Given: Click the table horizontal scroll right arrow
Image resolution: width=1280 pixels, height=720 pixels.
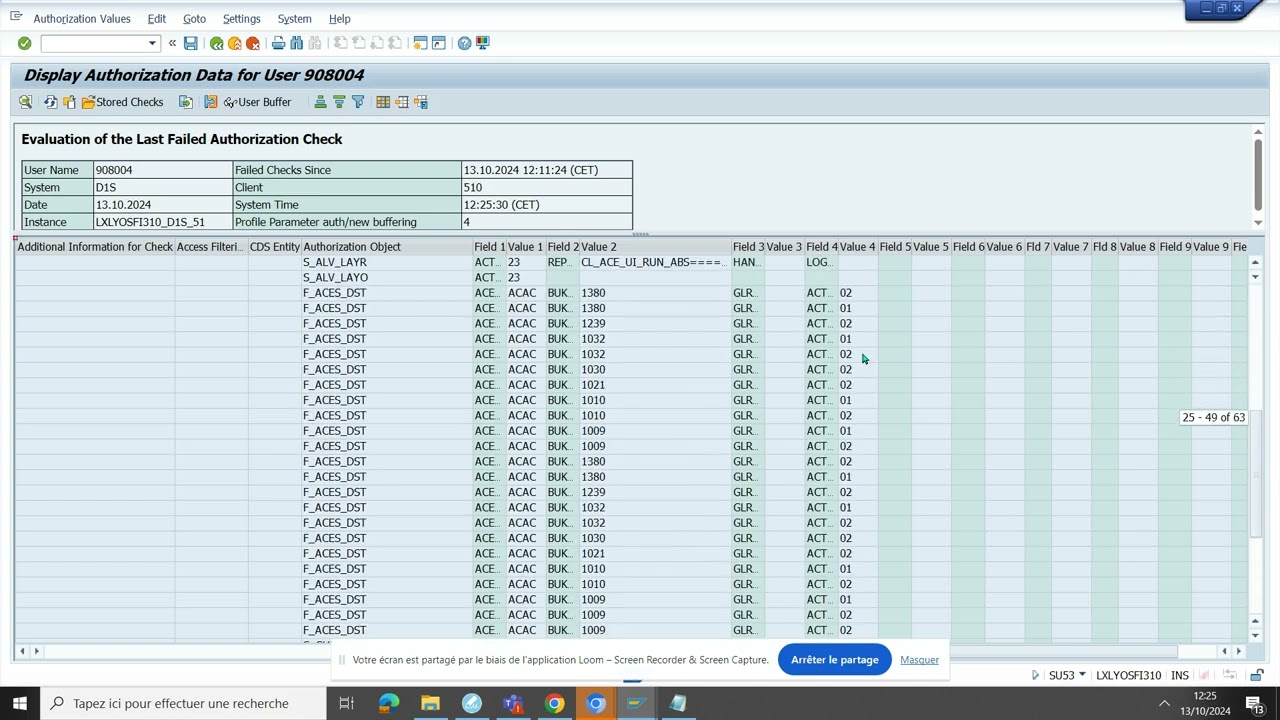Looking at the screenshot, I should 1238,651.
